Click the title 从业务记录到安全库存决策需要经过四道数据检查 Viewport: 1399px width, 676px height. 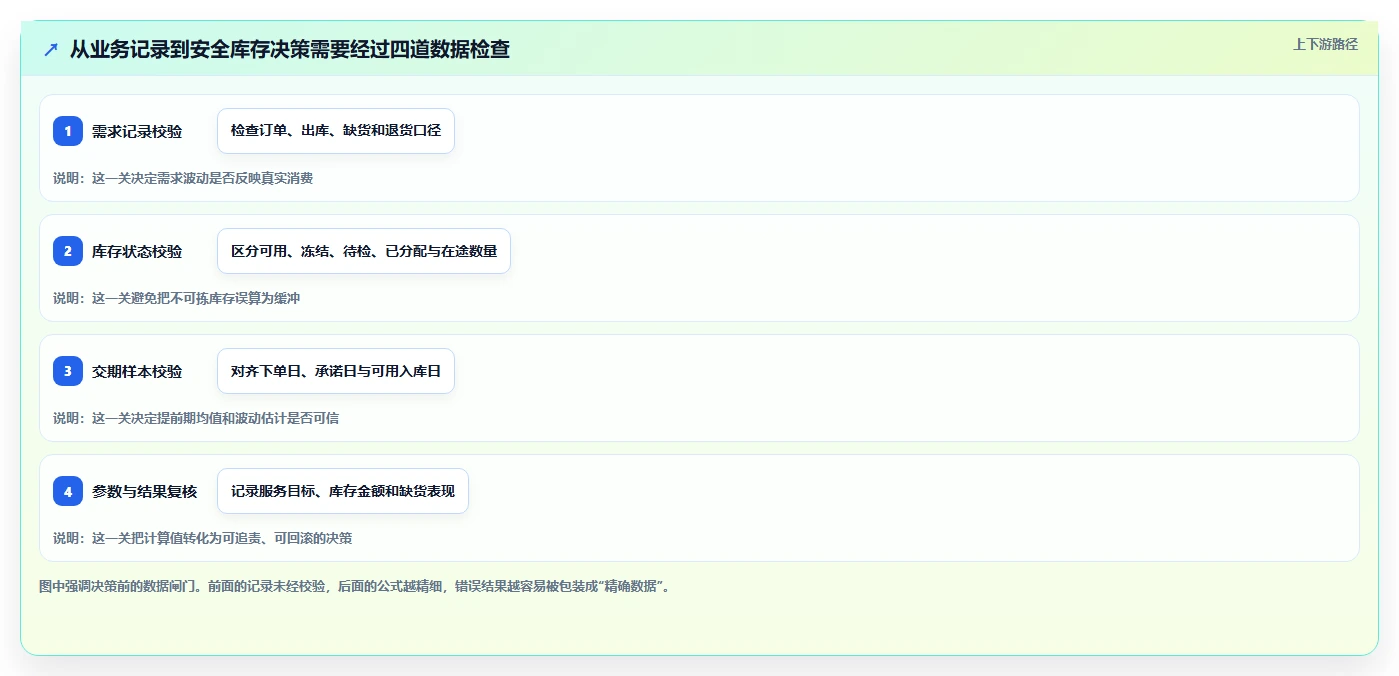[x=290, y=49]
